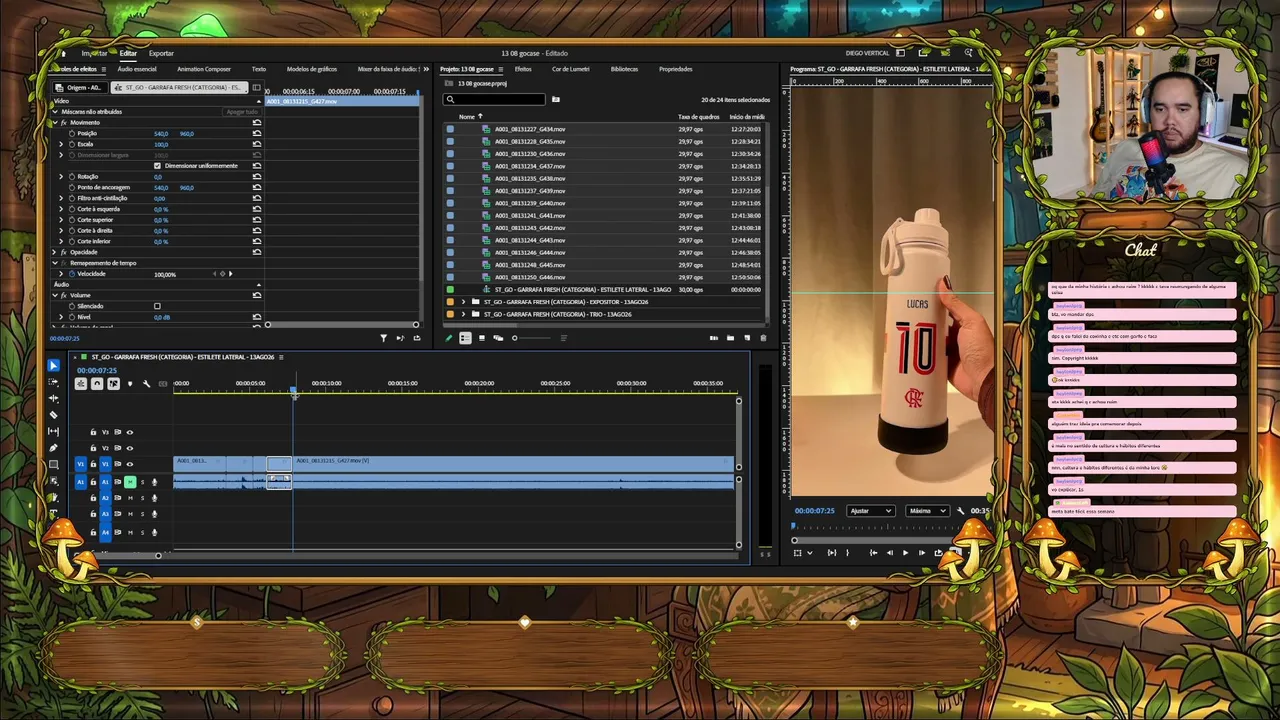
Task: Activate the Slip tool
Action: (54, 431)
